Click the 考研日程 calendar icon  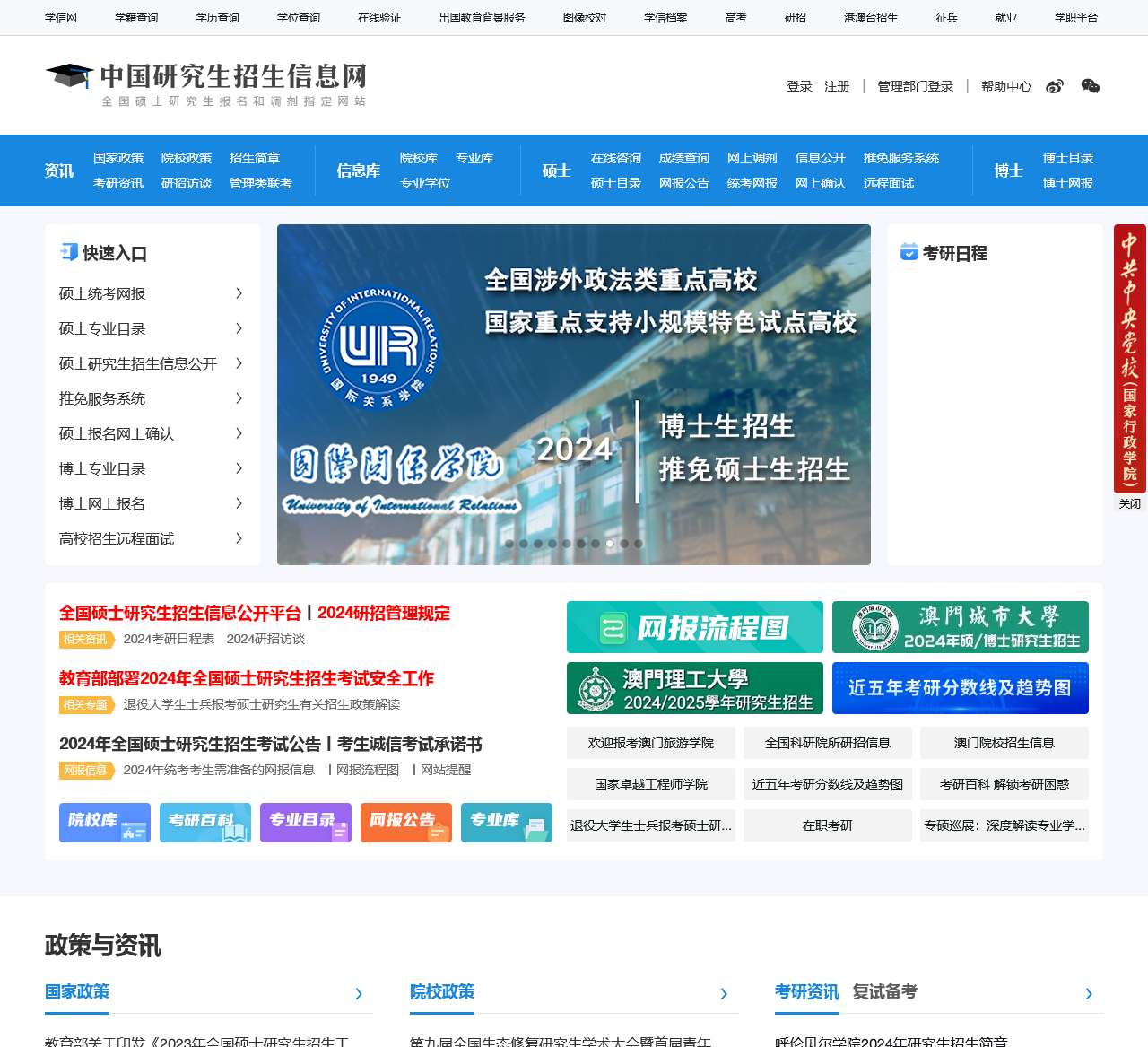909,253
